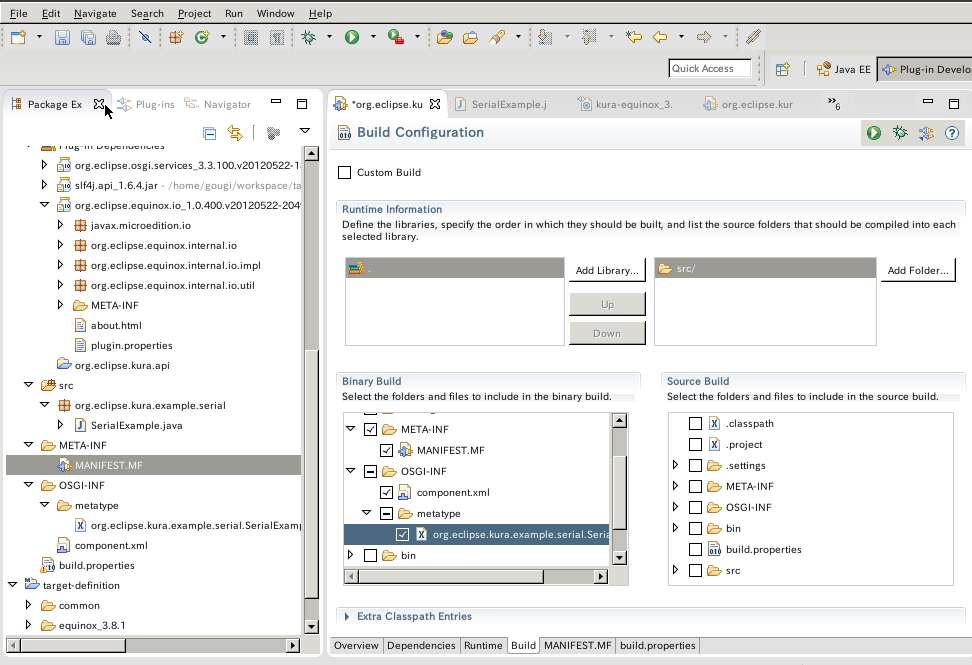Open Package Explorer view menu triangle
This screenshot has width=972, height=665.
click(304, 131)
